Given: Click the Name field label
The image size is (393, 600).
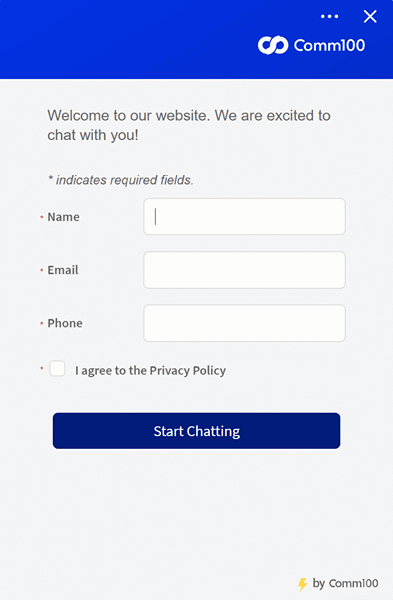Looking at the screenshot, I should point(64,217).
